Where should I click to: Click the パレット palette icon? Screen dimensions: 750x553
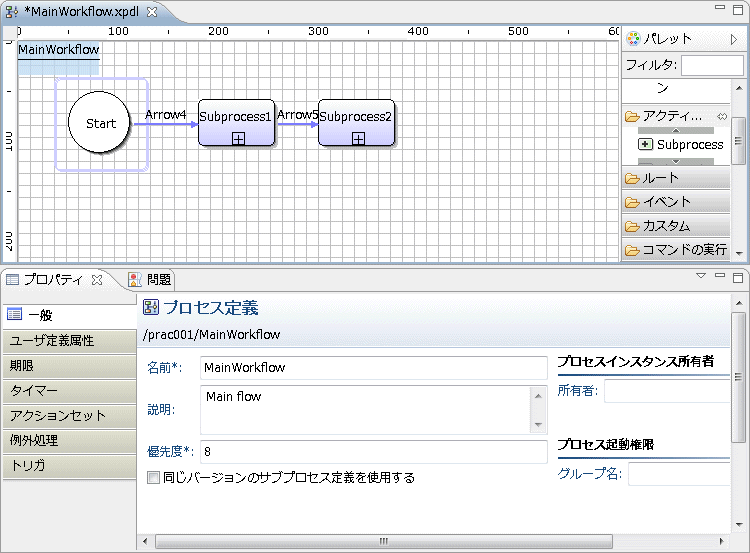pyautogui.click(x=633, y=39)
